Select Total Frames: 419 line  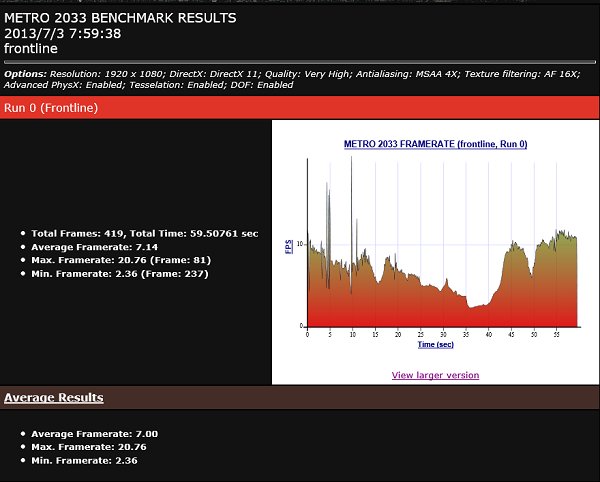pyautogui.click(x=145, y=233)
